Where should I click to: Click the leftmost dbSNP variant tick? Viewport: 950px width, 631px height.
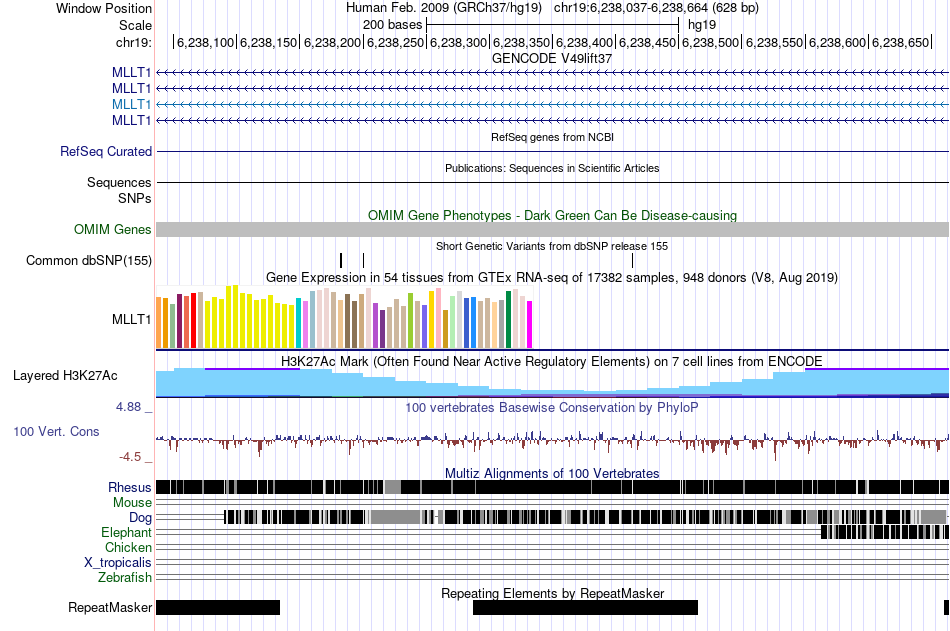(x=341, y=261)
